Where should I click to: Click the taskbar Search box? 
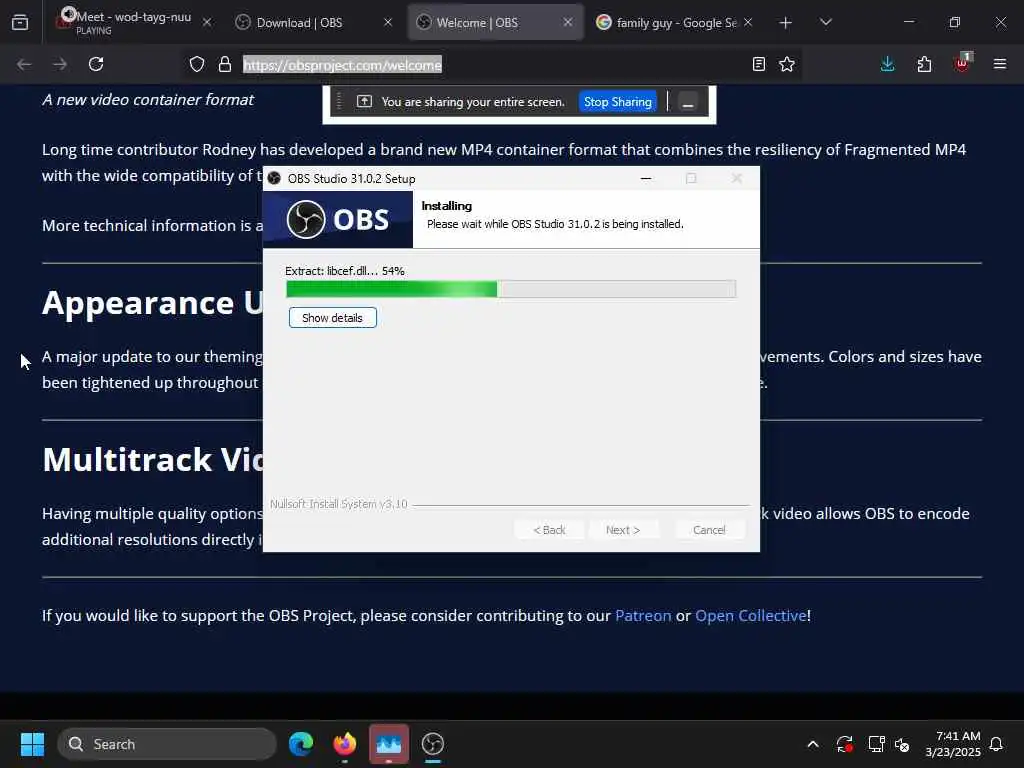[x=167, y=744]
